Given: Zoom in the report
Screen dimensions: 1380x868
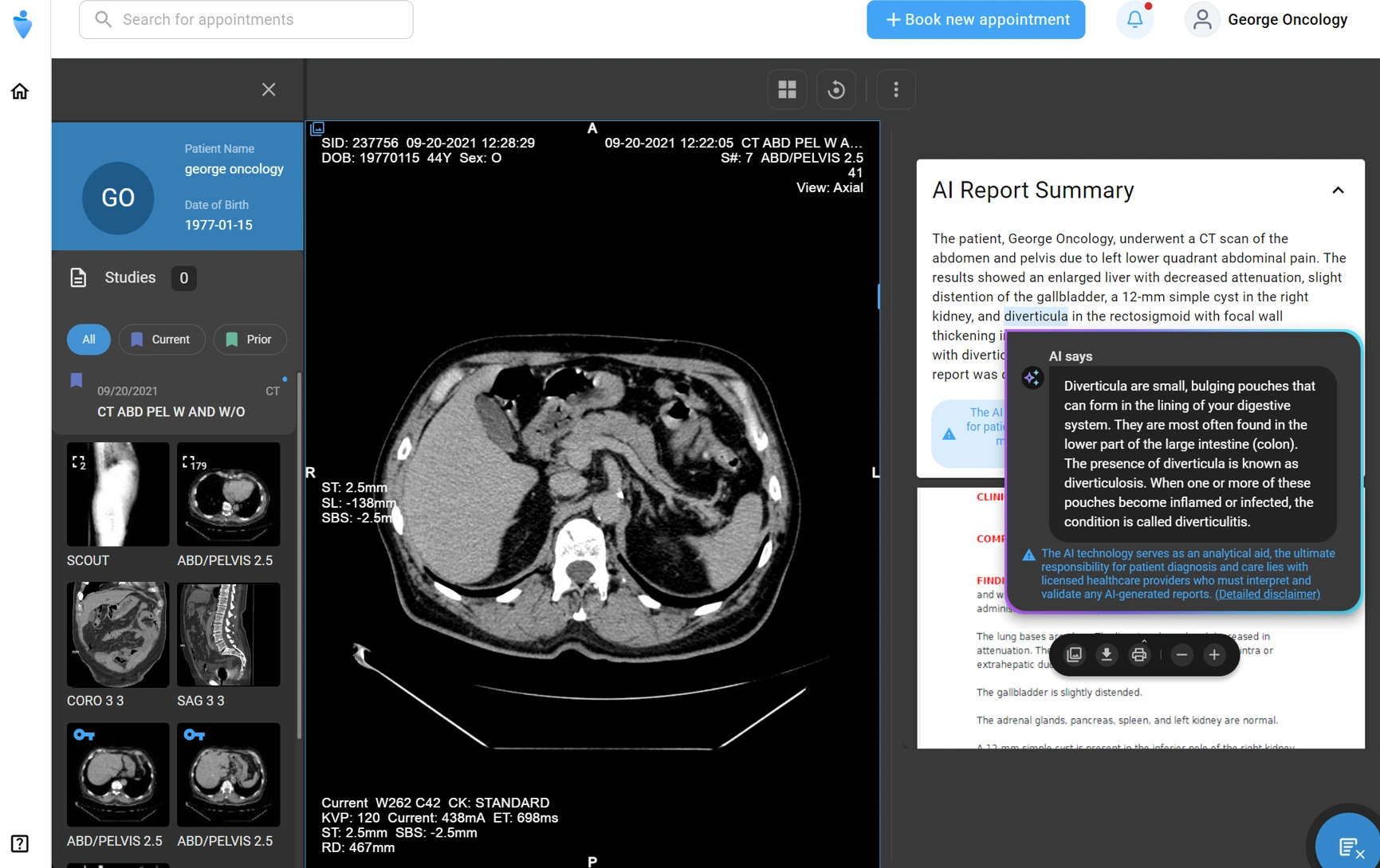Looking at the screenshot, I should click(1214, 654).
